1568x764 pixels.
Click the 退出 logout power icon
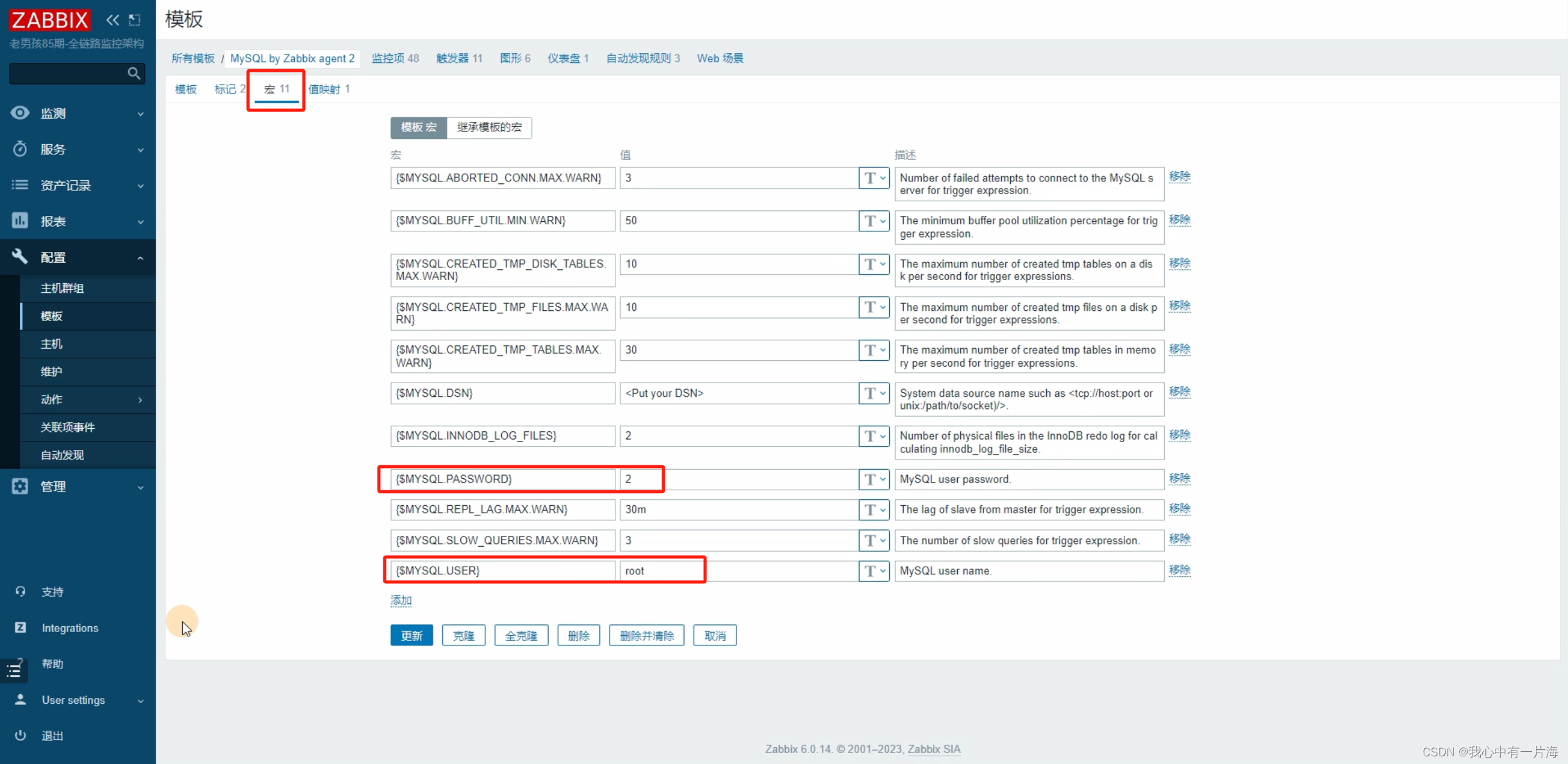point(21,735)
